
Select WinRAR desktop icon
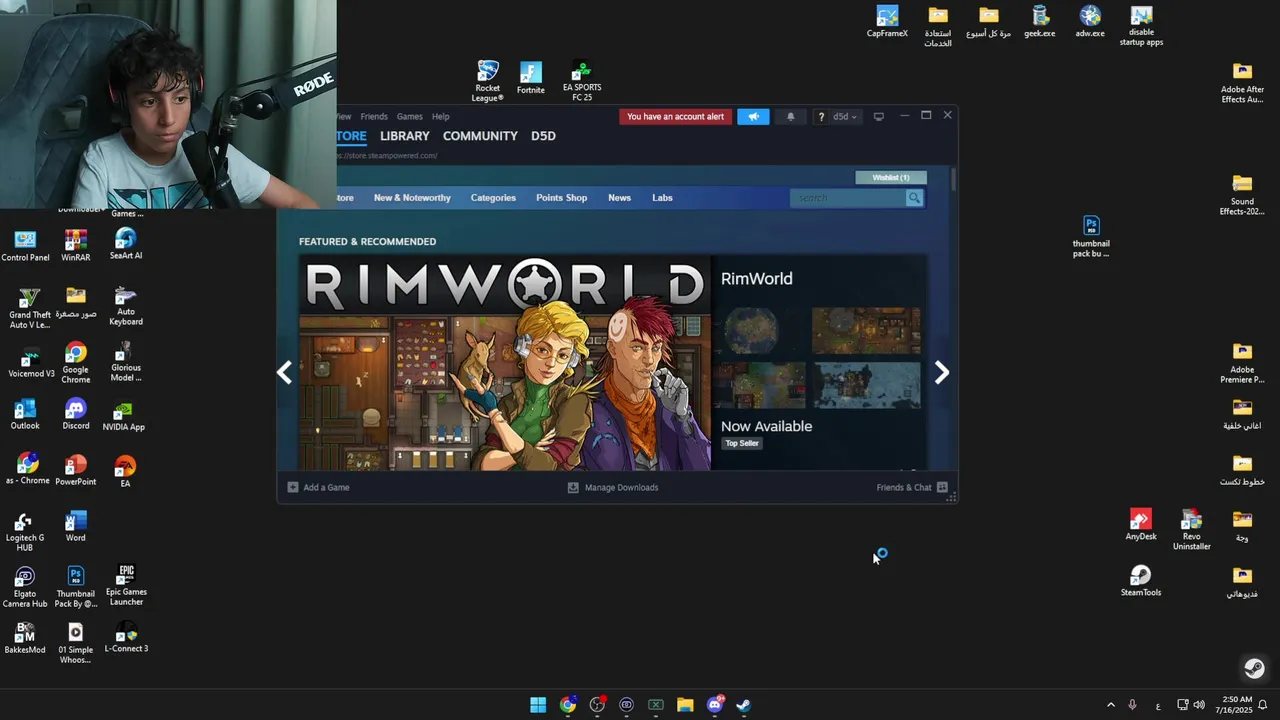tap(76, 245)
